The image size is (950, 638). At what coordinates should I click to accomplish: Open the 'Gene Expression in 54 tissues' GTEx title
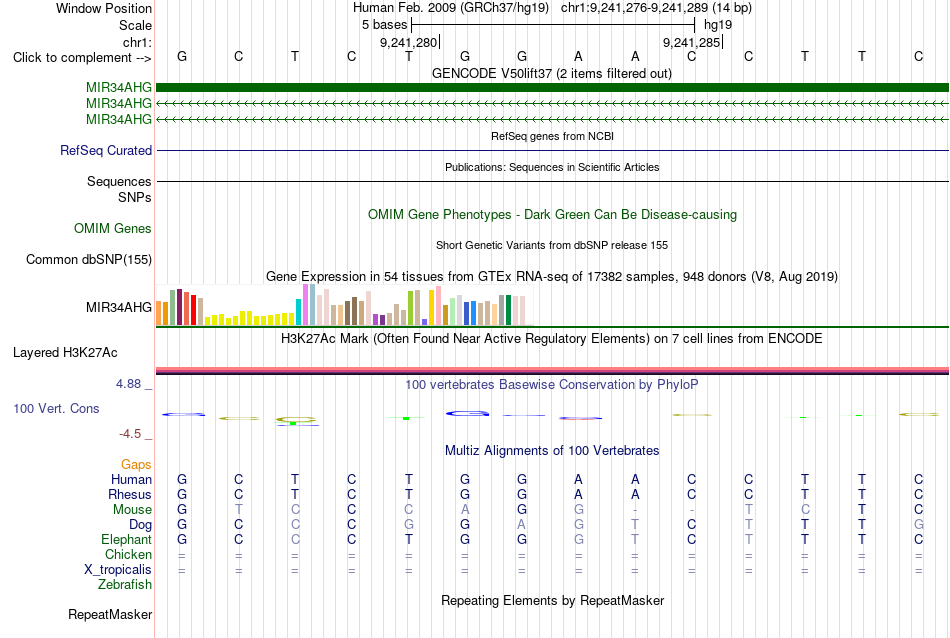pos(552,276)
